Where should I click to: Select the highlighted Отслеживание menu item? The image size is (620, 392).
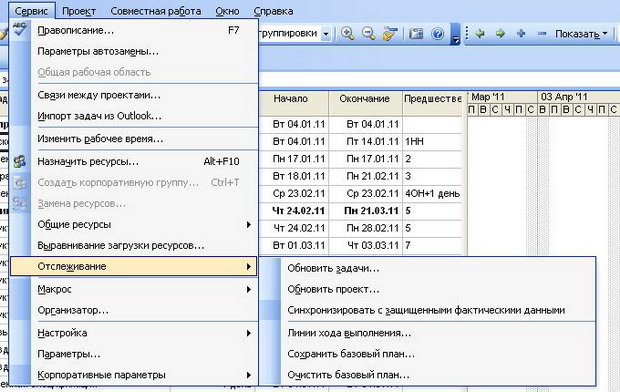click(x=134, y=266)
